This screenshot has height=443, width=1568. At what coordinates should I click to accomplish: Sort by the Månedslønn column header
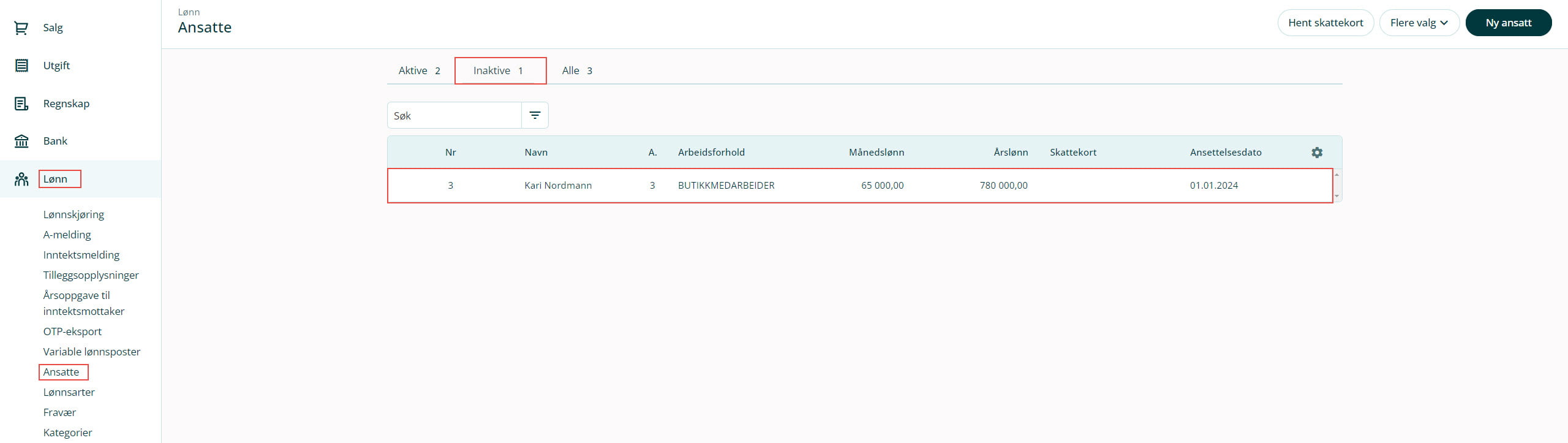coord(876,153)
